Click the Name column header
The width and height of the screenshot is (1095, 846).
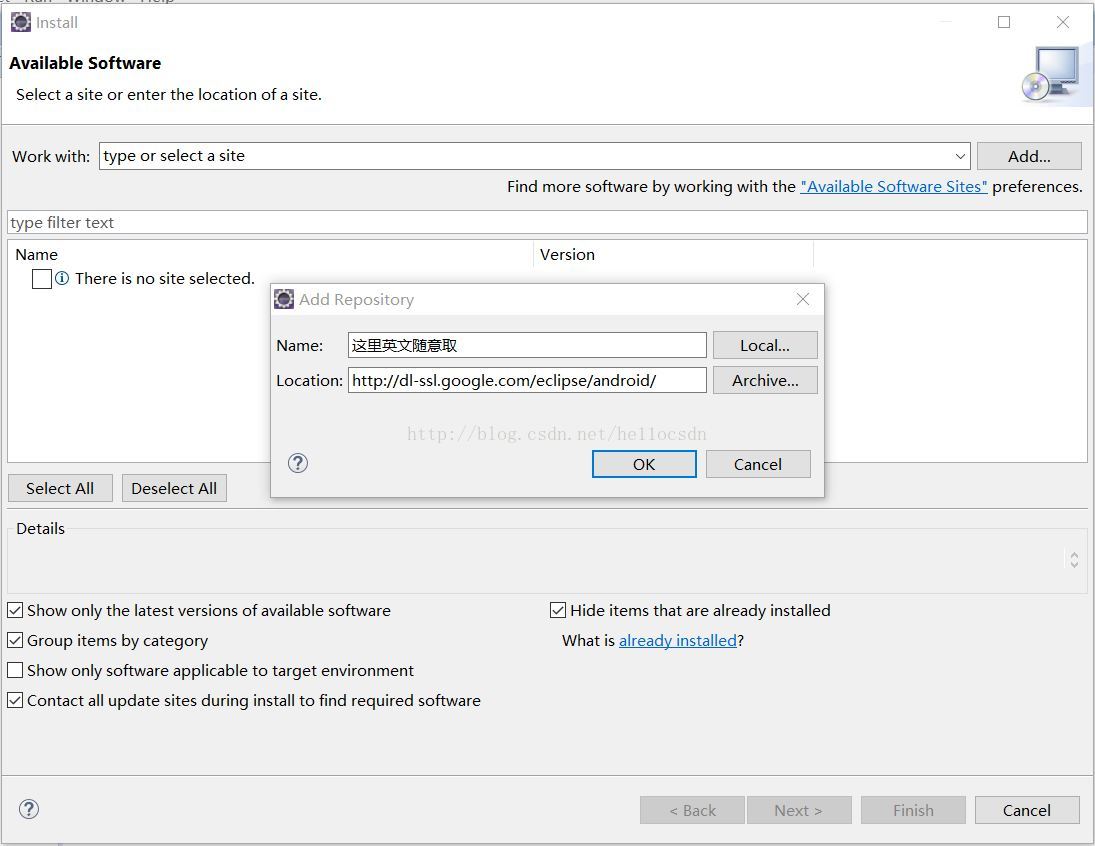click(37, 254)
